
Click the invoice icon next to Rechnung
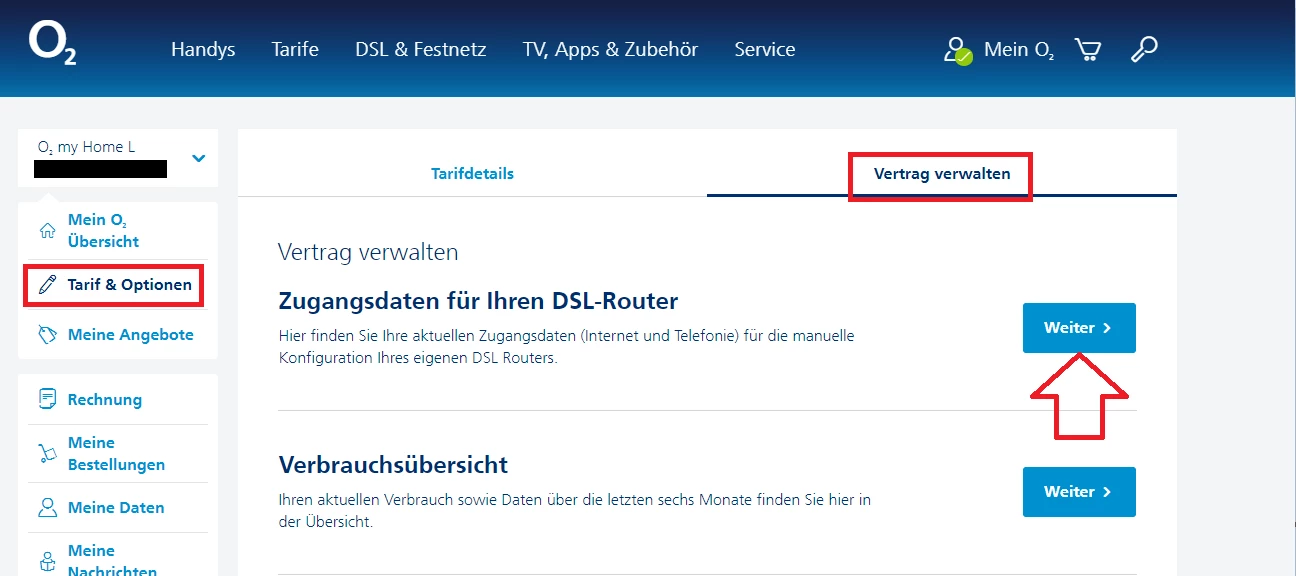coord(47,399)
